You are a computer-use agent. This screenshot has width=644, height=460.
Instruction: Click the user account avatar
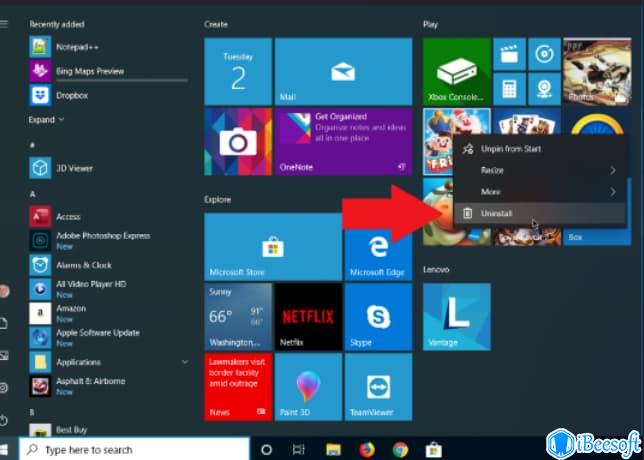pyautogui.click(x=4, y=291)
